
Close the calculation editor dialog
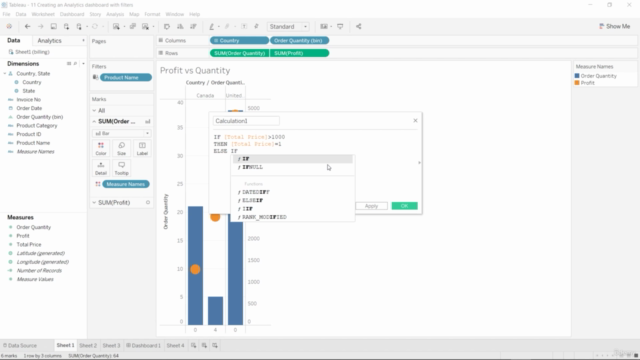click(415, 120)
